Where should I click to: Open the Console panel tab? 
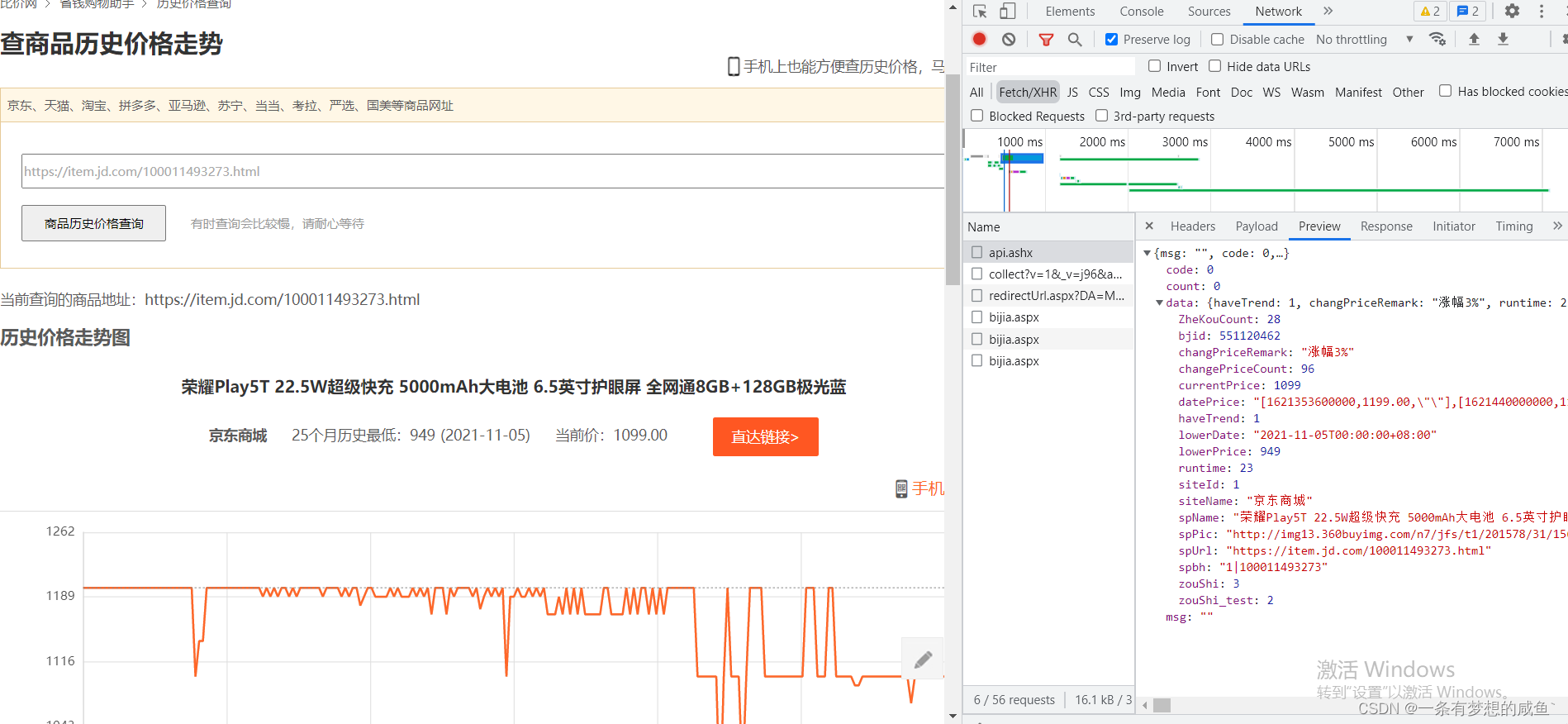[x=1141, y=12]
